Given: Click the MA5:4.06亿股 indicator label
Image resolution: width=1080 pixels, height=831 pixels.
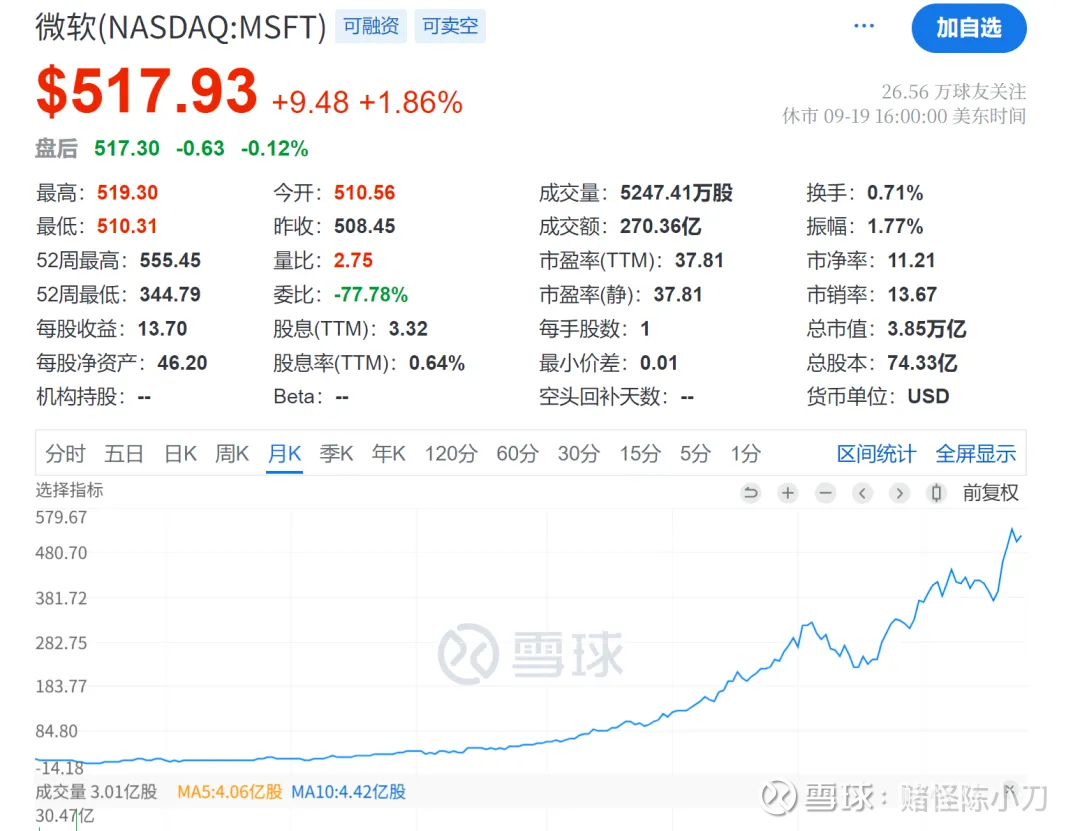Looking at the screenshot, I should coord(229,792).
